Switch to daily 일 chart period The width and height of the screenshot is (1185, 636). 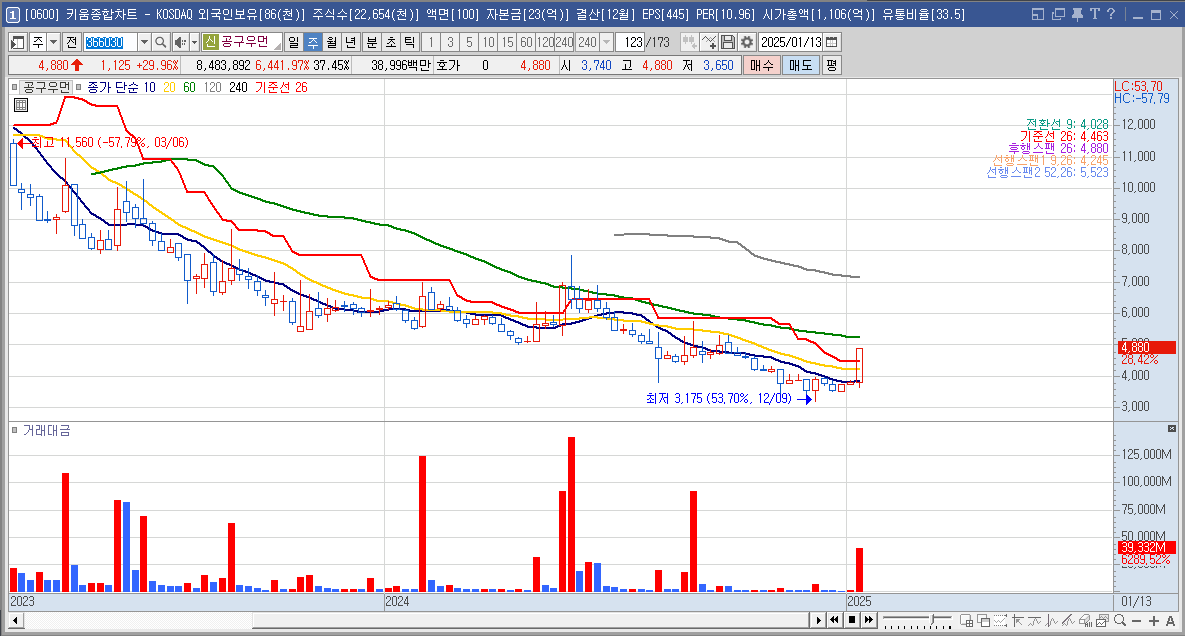[294, 42]
